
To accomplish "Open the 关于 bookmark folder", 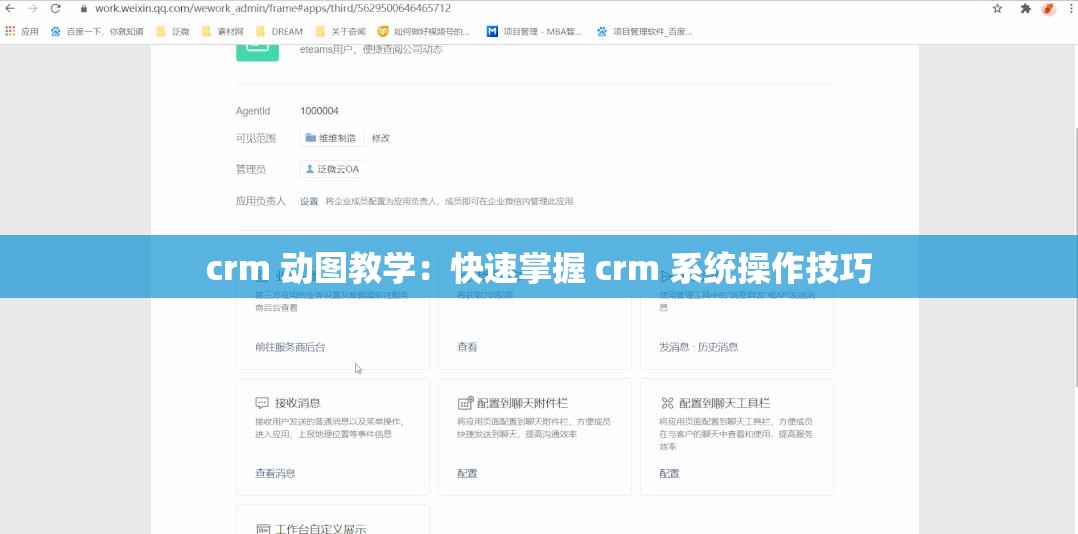I will [340, 32].
